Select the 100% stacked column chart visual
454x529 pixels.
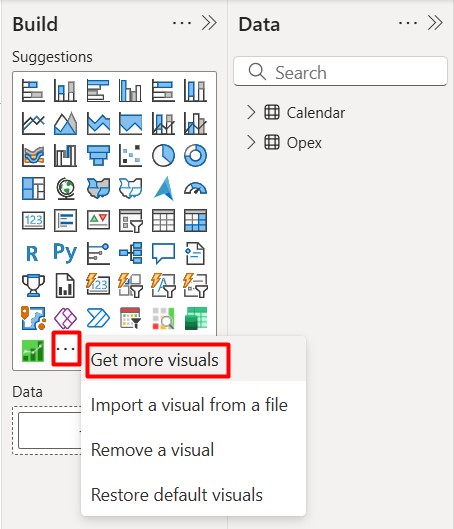coord(196,90)
